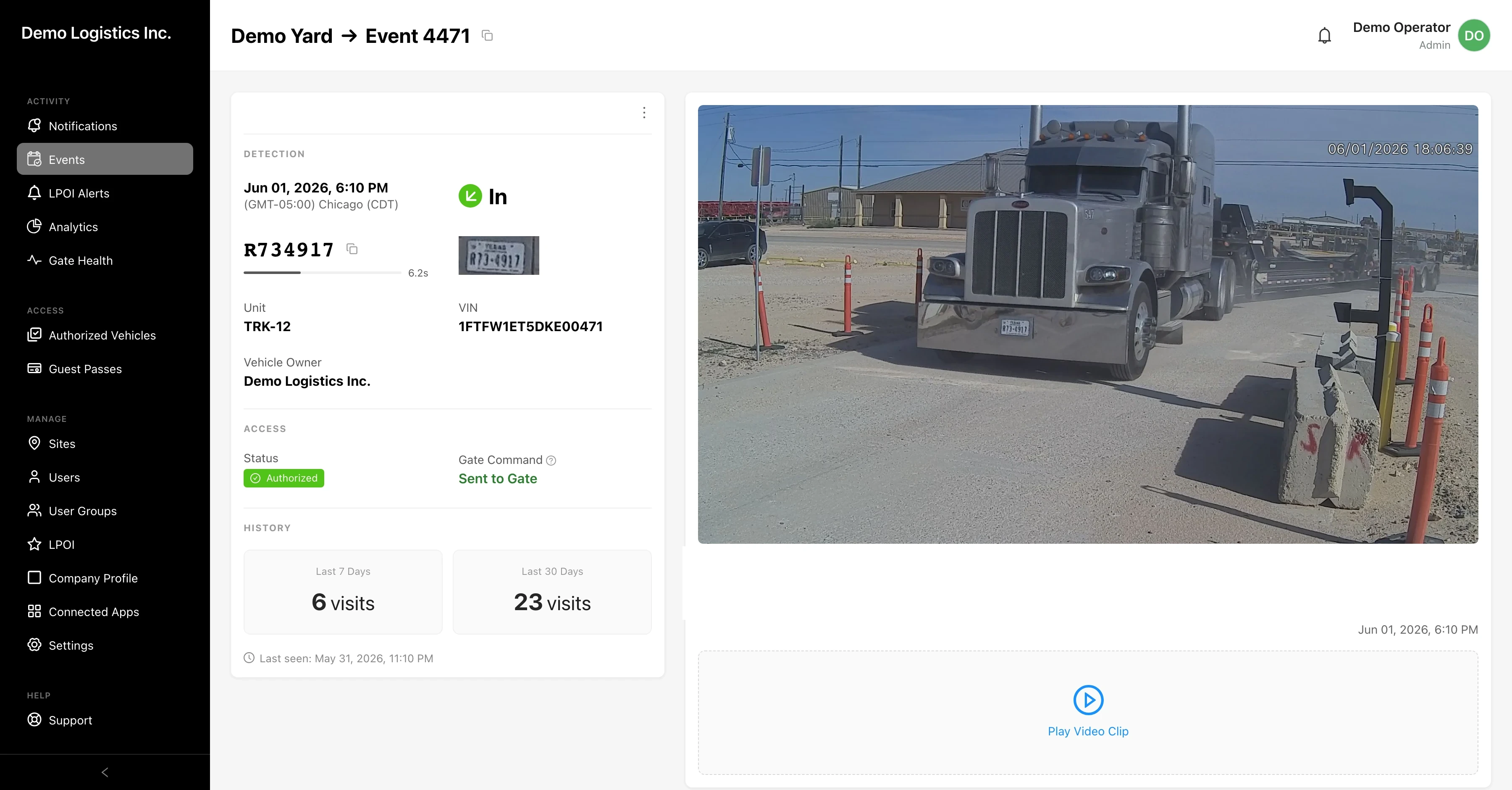Click vehicle owner Demo Logistics Inc.
The image size is (1512, 790).
307,381
